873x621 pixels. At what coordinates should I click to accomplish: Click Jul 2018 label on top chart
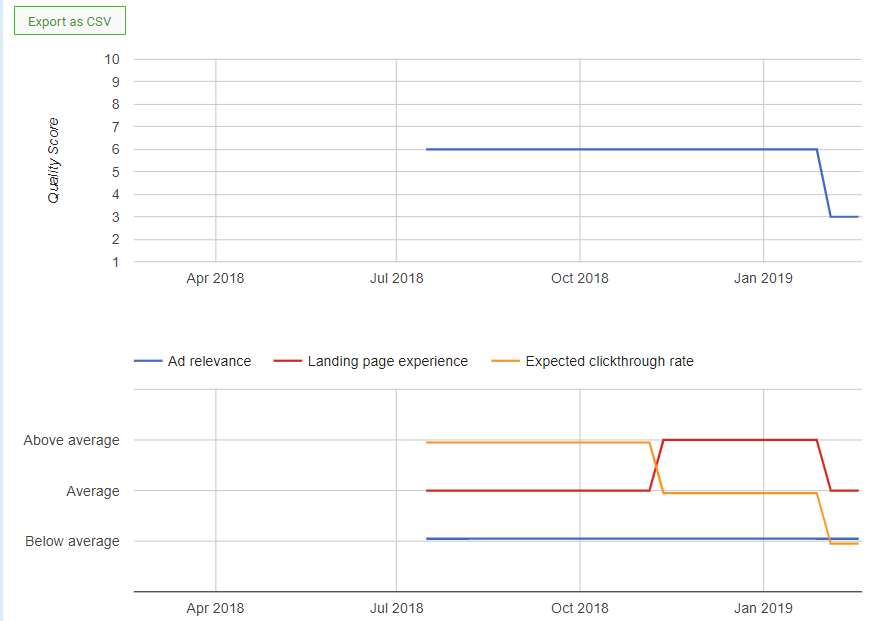[x=396, y=278]
